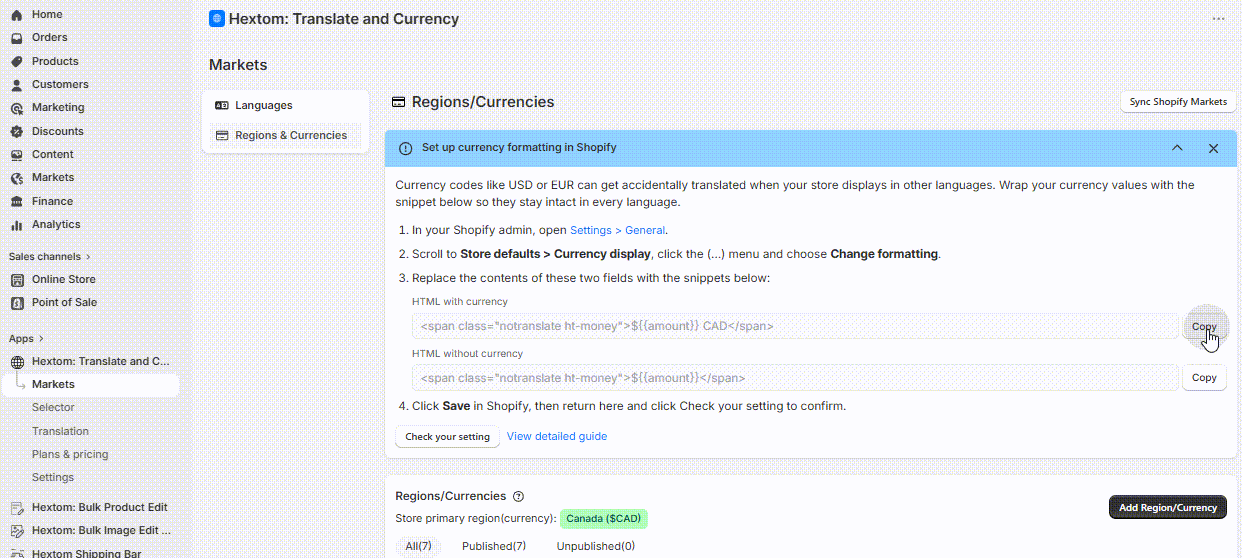Expand Sales channels section
The height and width of the screenshot is (558, 1242).
[50, 256]
